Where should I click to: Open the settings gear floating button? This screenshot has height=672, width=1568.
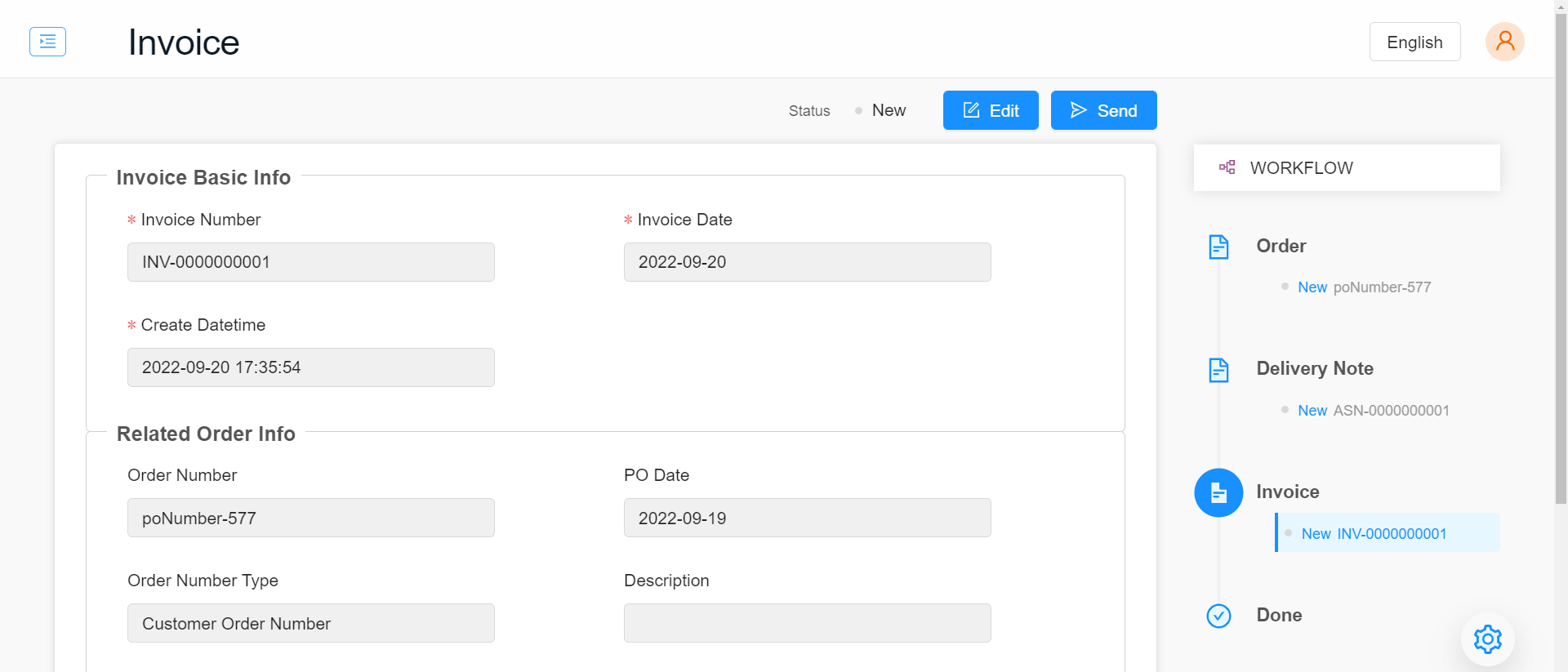click(1487, 639)
